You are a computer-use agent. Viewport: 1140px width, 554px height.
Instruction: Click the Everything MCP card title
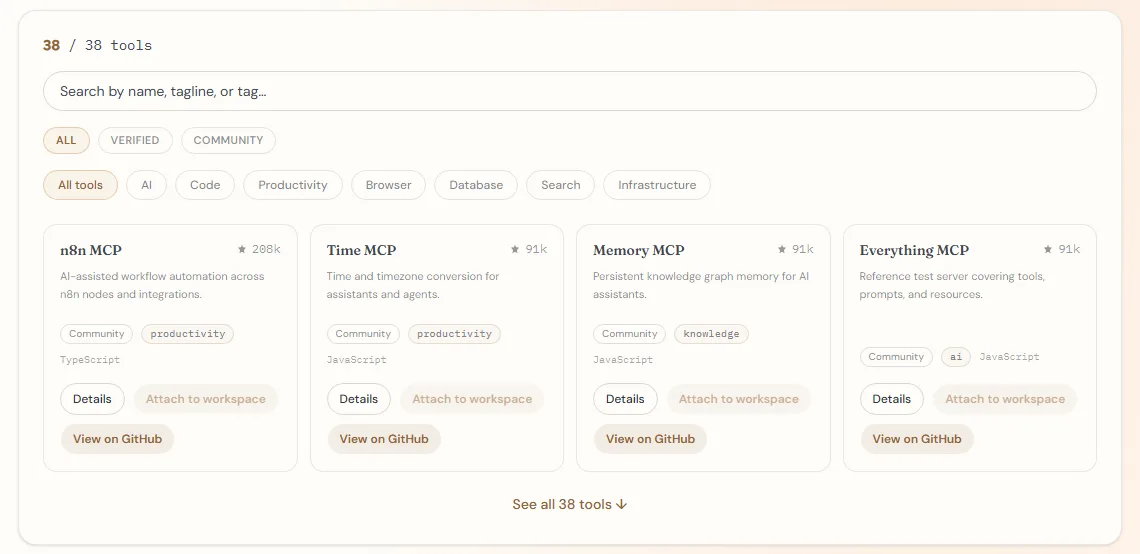914,250
